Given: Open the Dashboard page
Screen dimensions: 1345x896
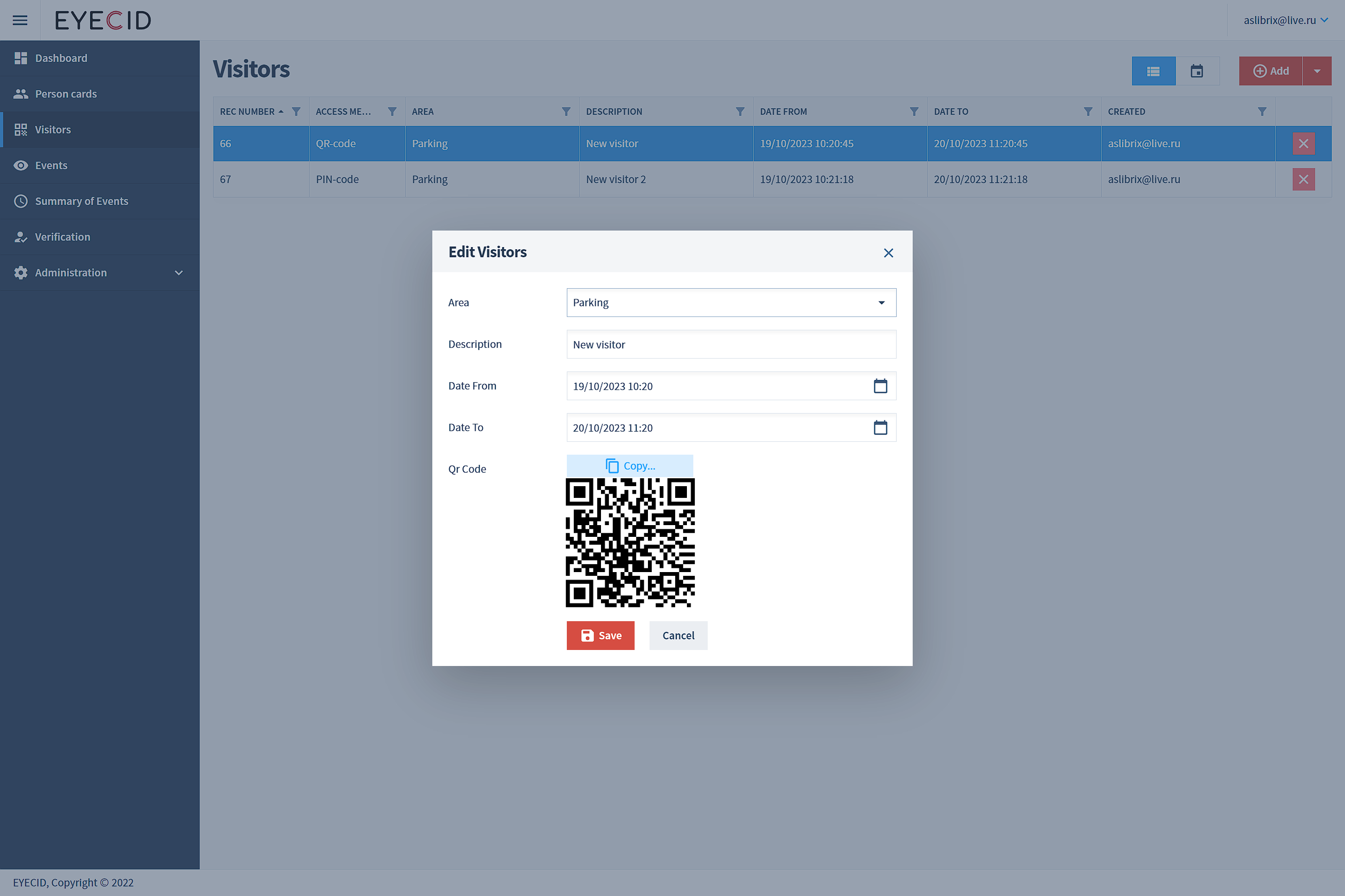Looking at the screenshot, I should [x=100, y=58].
